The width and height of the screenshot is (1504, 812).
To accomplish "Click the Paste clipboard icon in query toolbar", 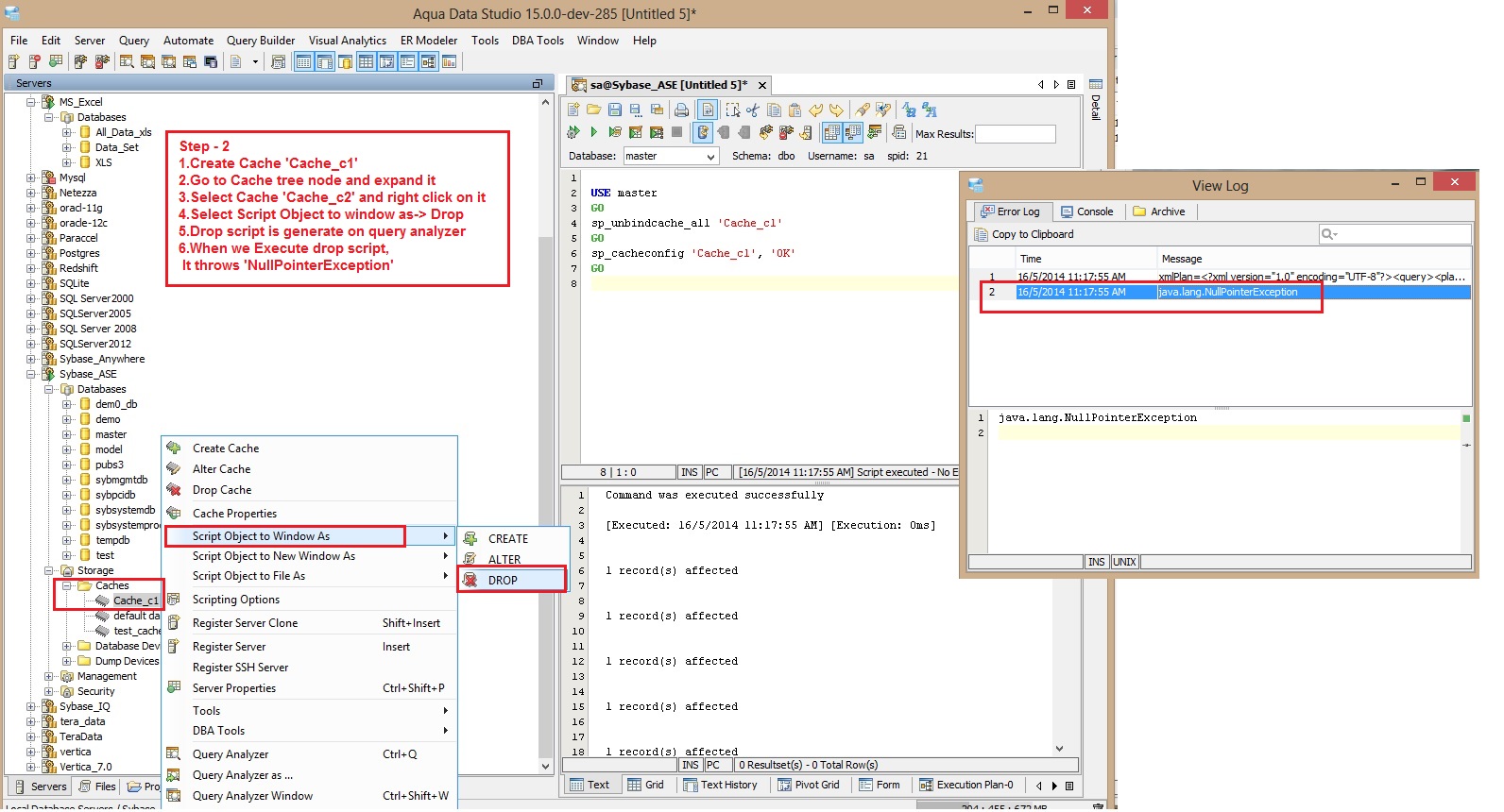I will [x=795, y=110].
